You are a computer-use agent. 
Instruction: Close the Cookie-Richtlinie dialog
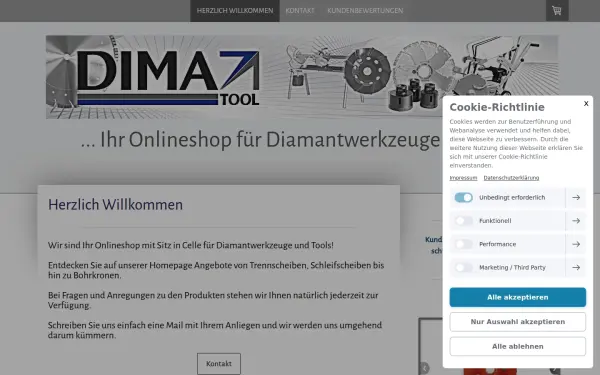coord(586,103)
